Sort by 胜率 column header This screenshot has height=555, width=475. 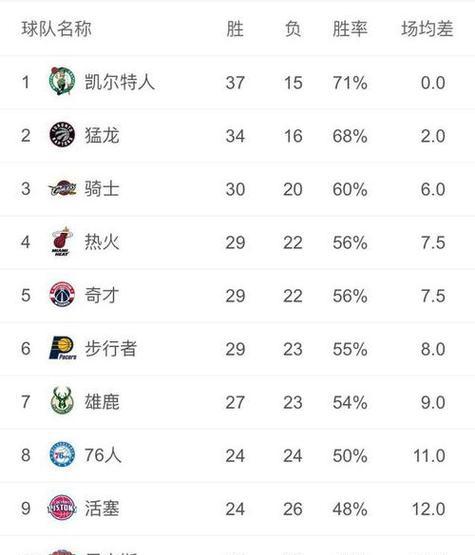click(x=350, y=29)
